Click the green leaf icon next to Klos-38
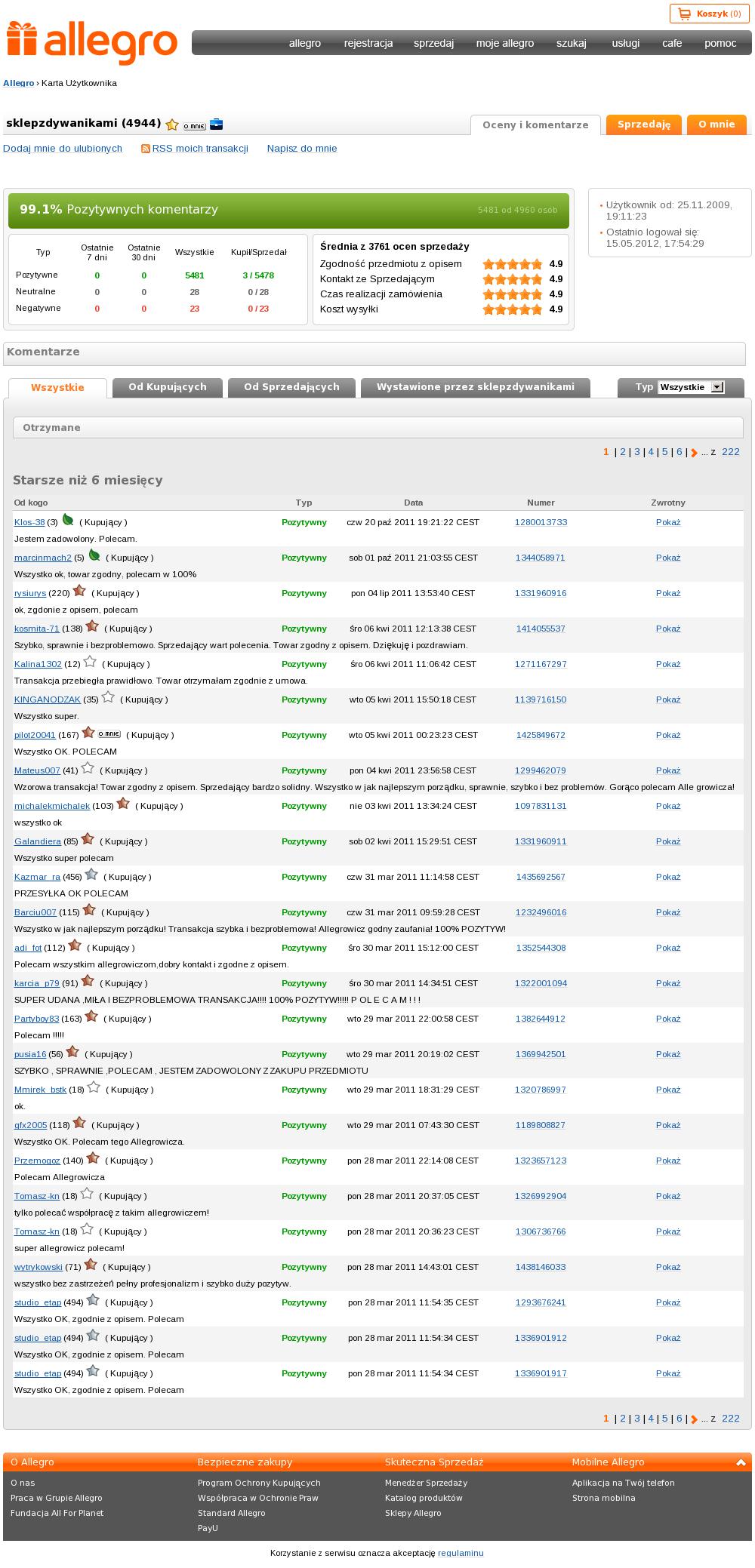Viewport: 755px width, 1568px height. pos(68,520)
